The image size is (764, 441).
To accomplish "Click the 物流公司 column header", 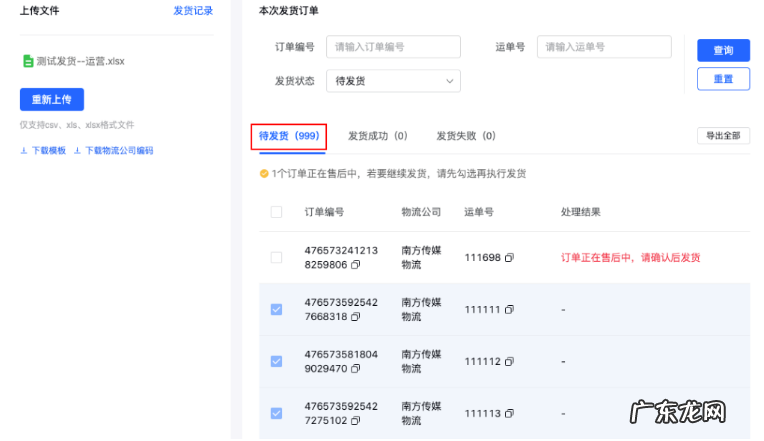I will point(421,212).
